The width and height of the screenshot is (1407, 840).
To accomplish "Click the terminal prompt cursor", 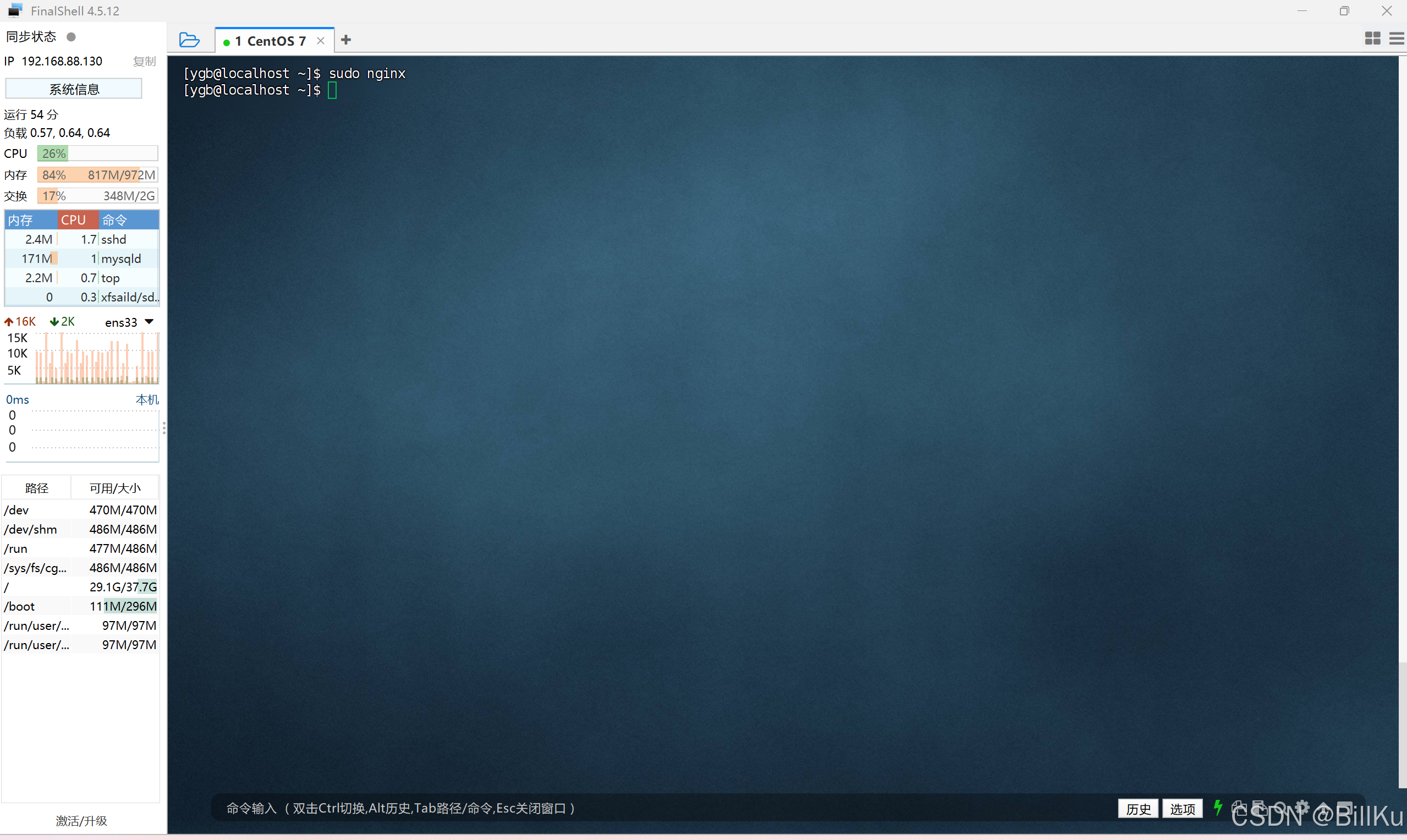I will (332, 90).
